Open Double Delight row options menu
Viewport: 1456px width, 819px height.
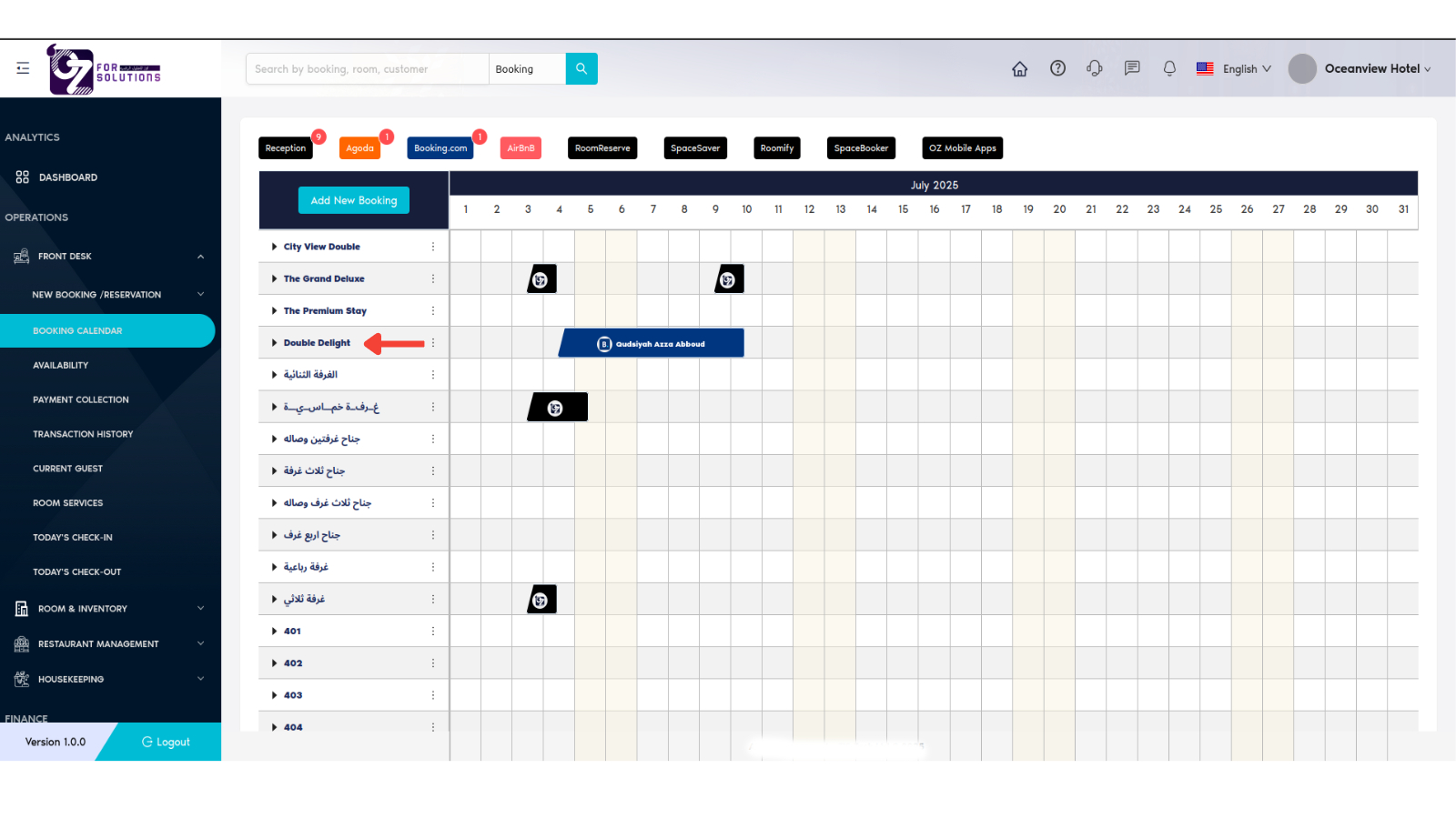click(433, 343)
